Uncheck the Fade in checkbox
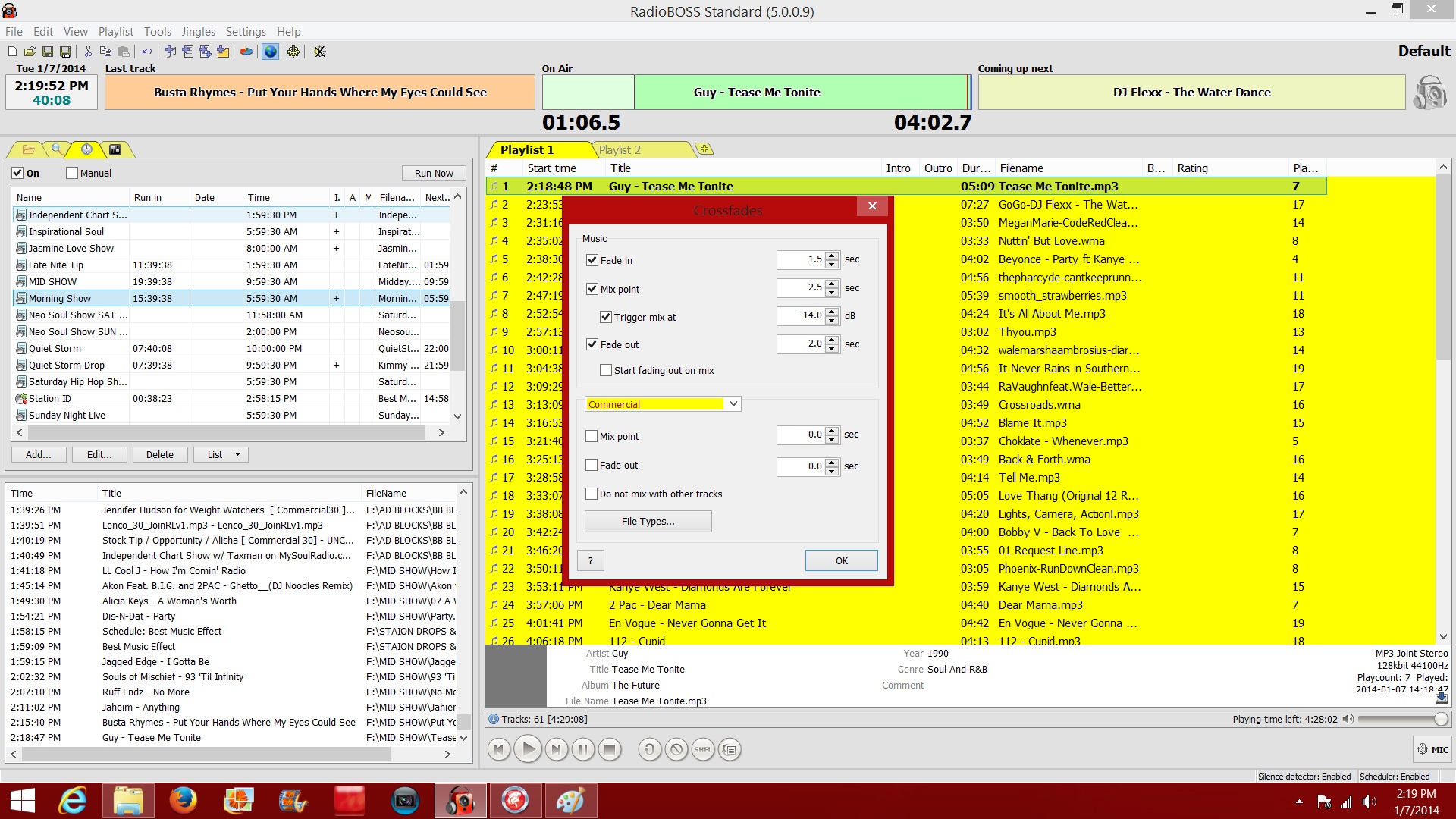 click(592, 260)
